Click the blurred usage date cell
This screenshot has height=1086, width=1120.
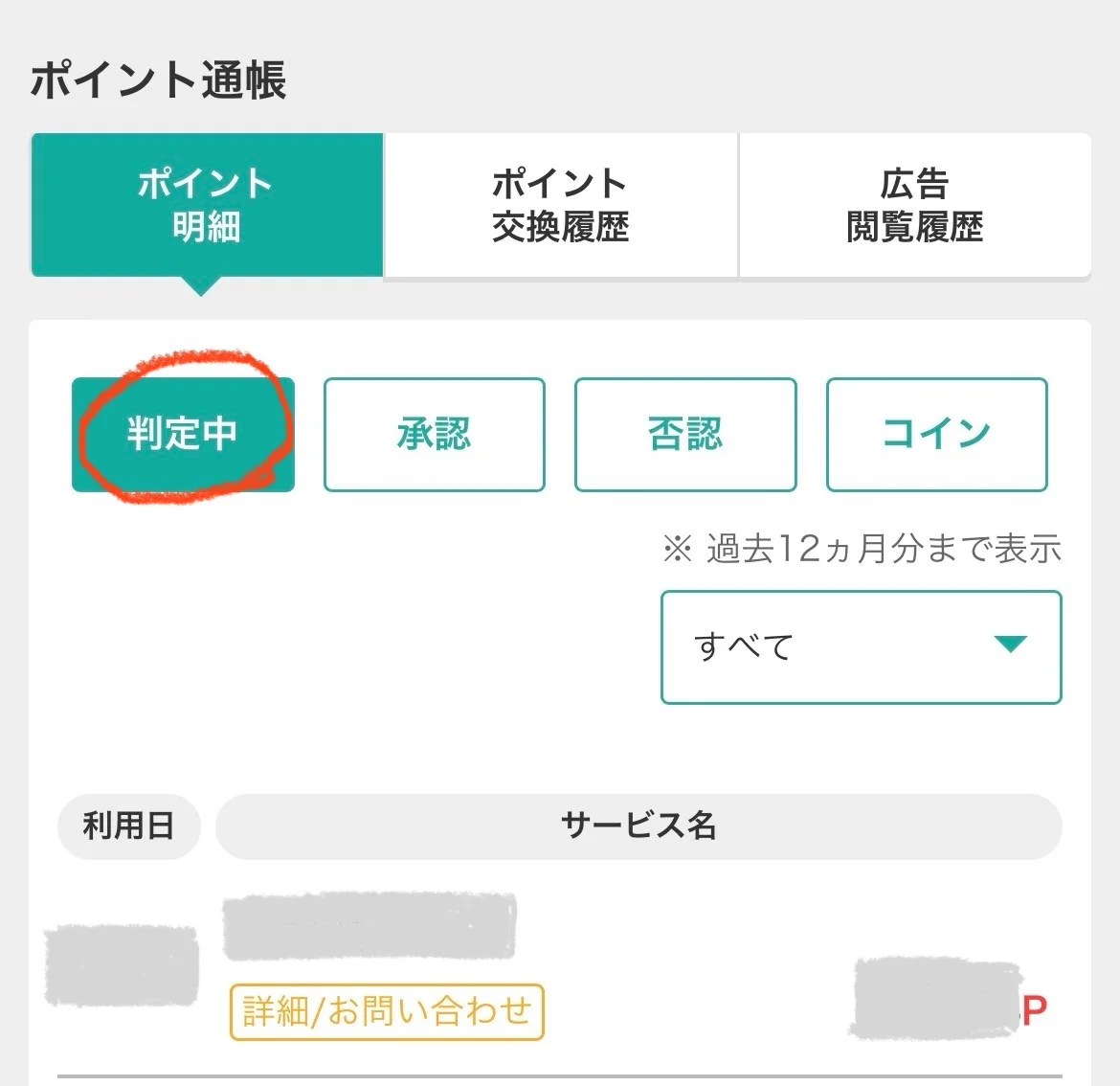pyautogui.click(x=122, y=965)
